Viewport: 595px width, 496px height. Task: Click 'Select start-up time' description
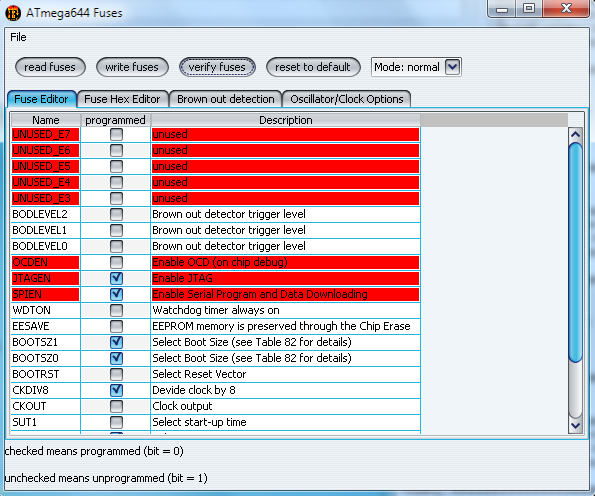tap(285, 422)
